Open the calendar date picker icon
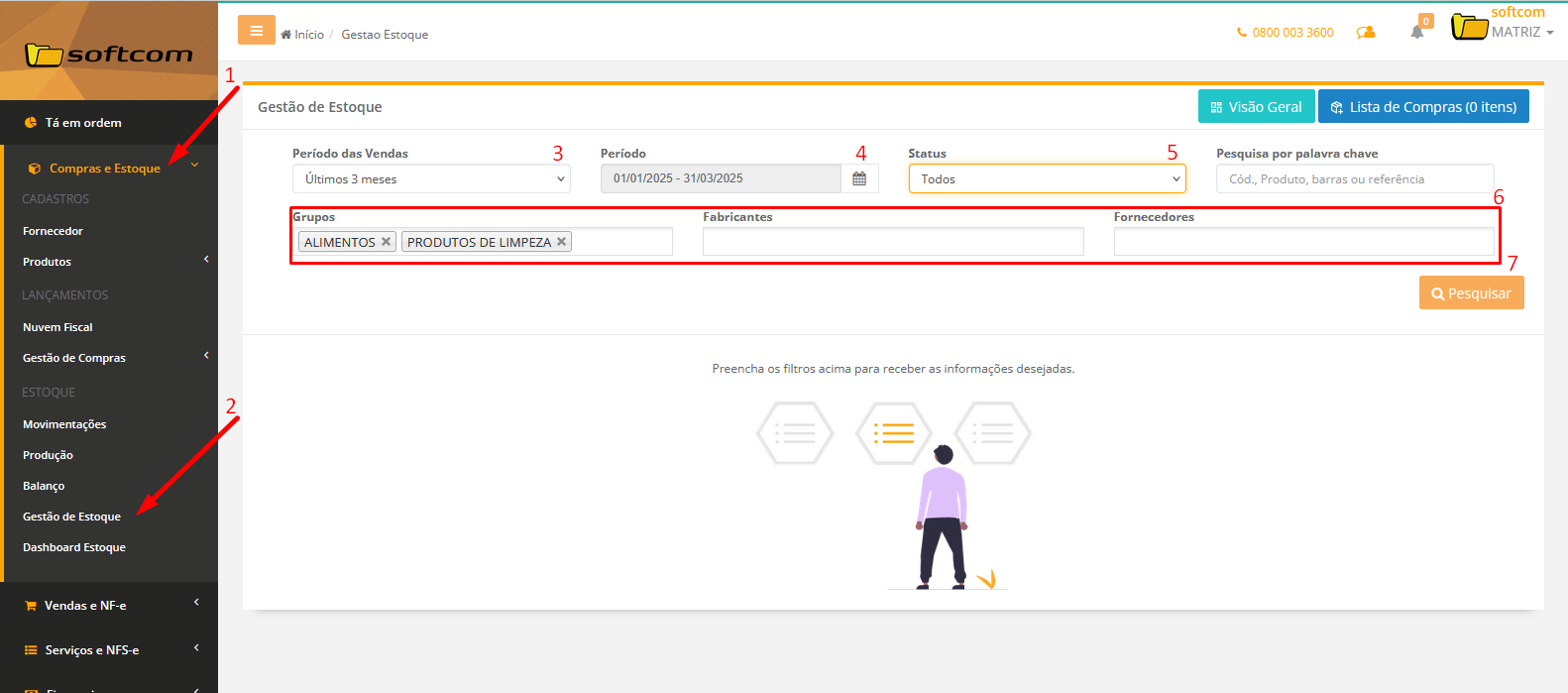The width and height of the screenshot is (1568, 693). click(859, 178)
